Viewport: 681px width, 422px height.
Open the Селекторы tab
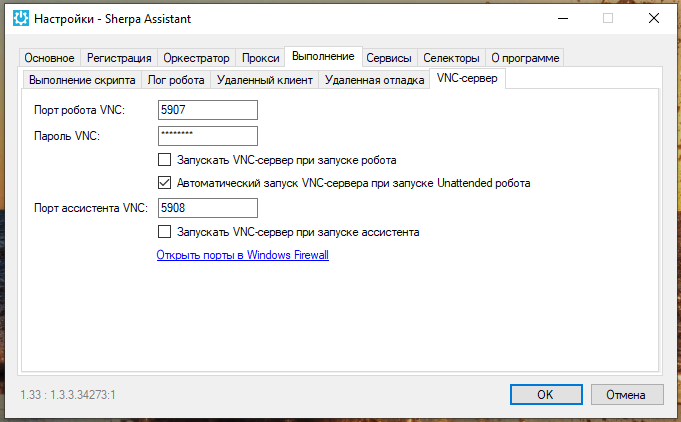(451, 58)
